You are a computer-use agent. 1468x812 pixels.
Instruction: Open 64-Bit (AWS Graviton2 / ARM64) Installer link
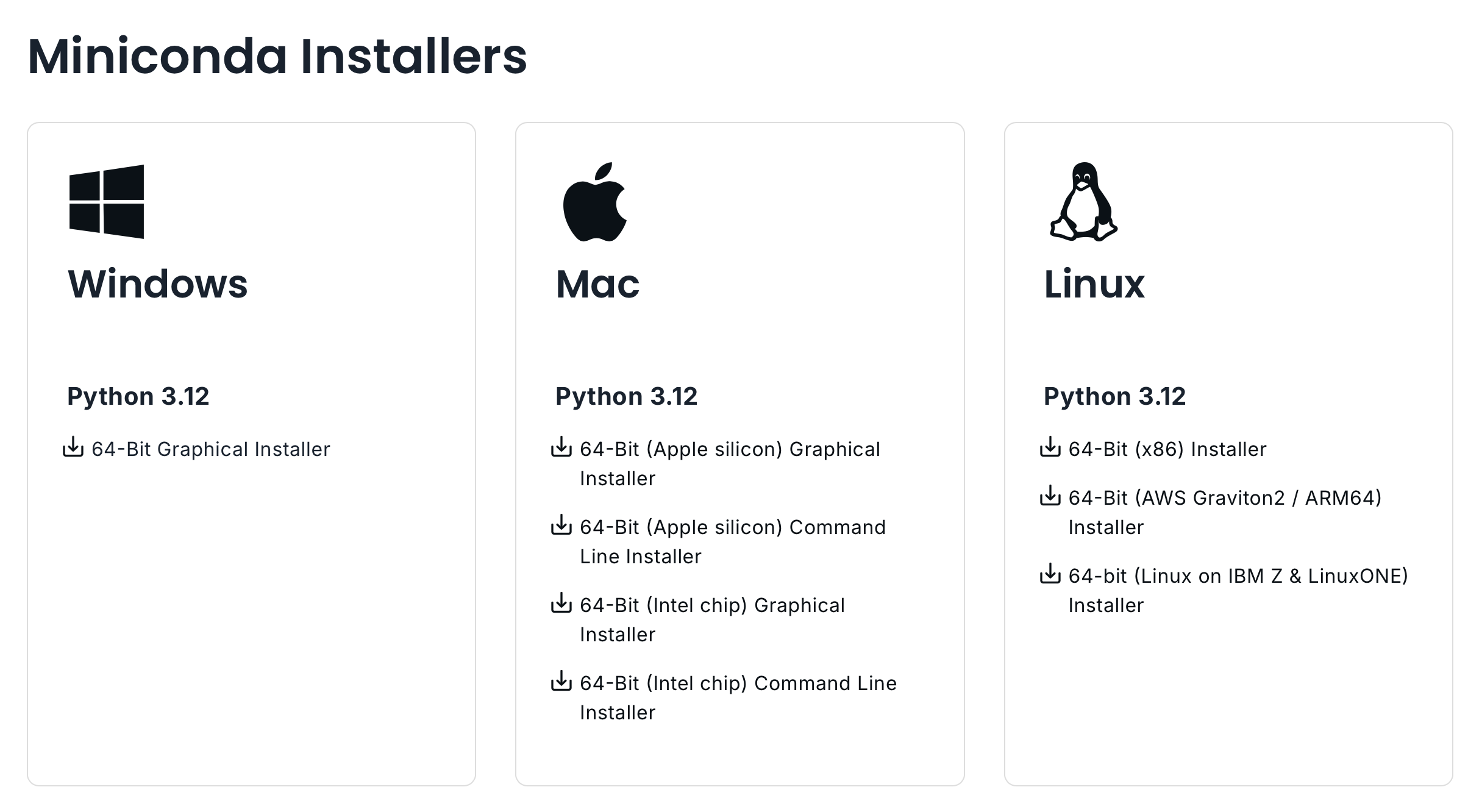pos(1224,499)
